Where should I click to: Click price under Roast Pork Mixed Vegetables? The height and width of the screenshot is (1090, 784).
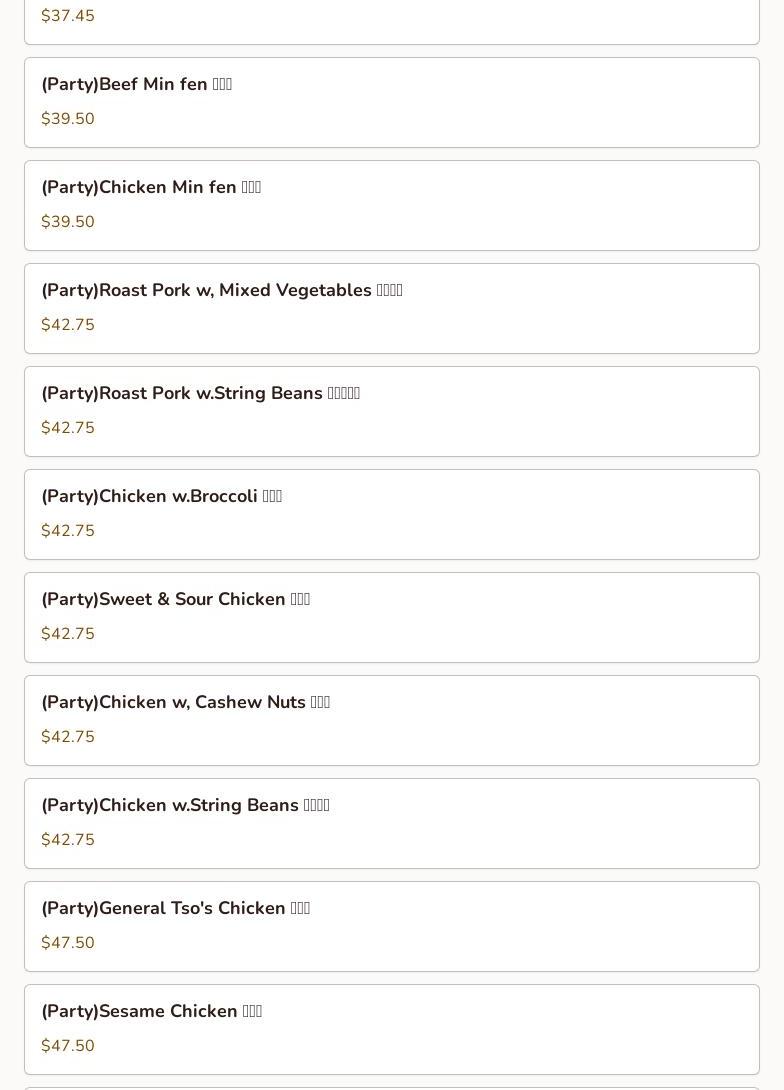coord(68,325)
